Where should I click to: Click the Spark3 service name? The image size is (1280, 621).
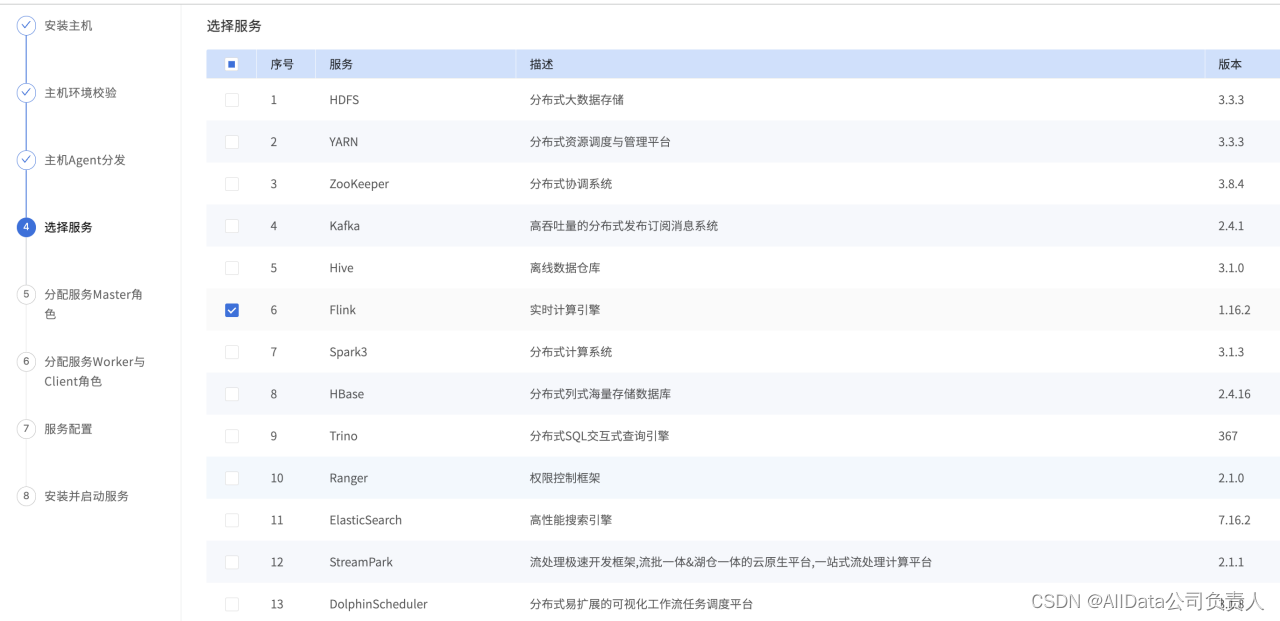[x=348, y=352]
